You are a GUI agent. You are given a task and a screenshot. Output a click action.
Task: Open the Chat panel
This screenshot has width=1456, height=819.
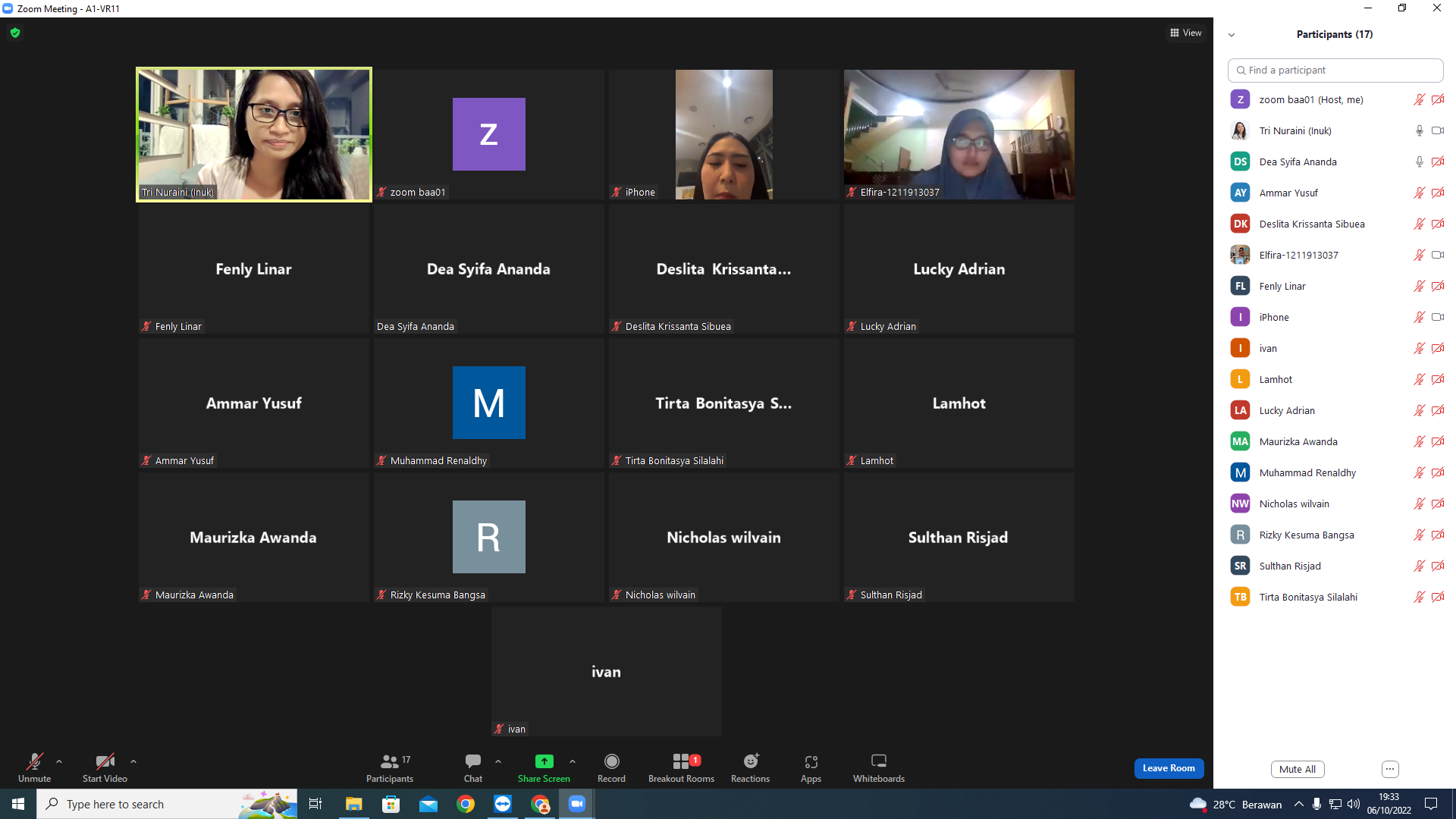pyautogui.click(x=473, y=767)
